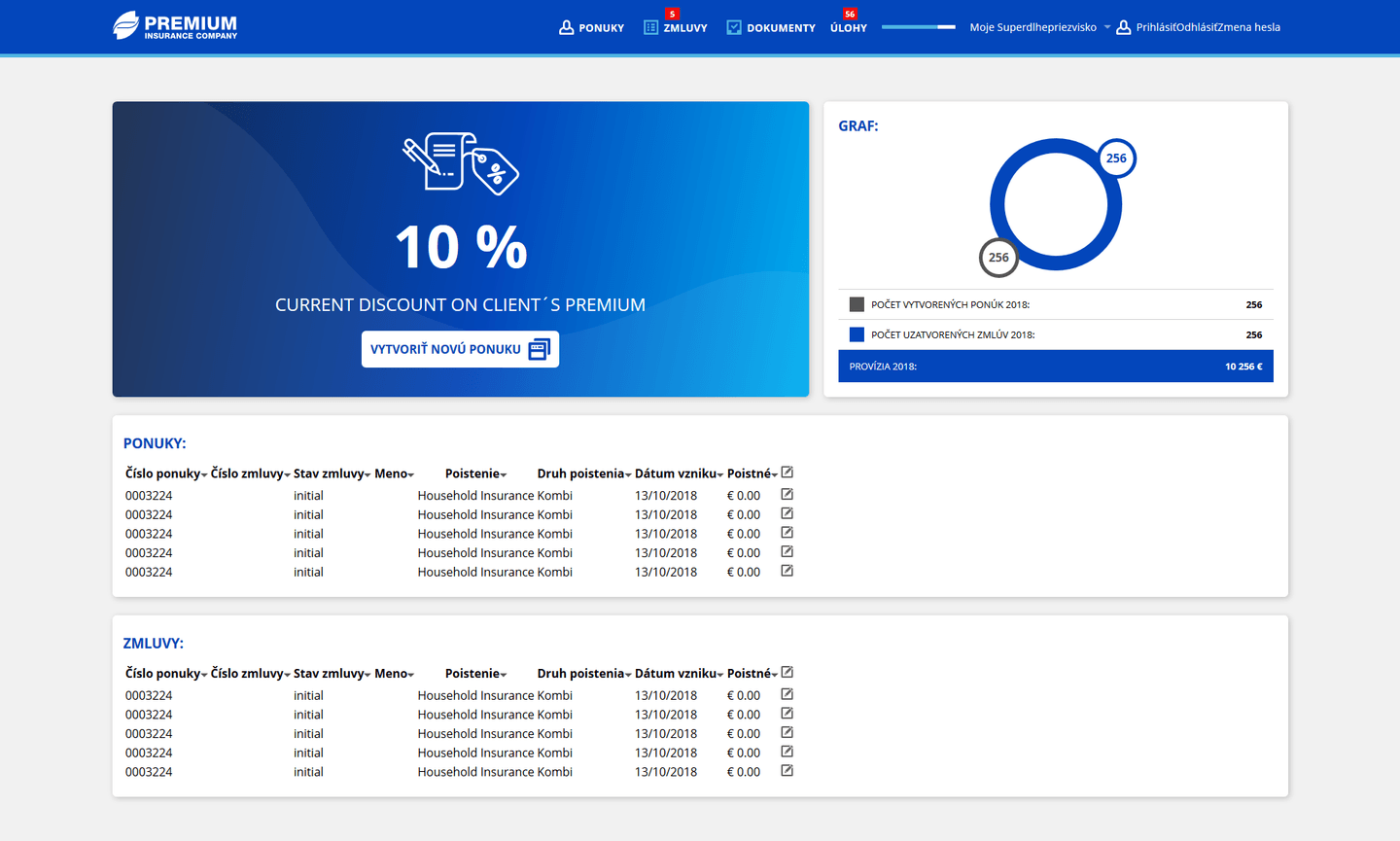Sort PONUKY table by Číslo zmluvy
Viewport: 1400px width, 841px height.
tap(251, 473)
